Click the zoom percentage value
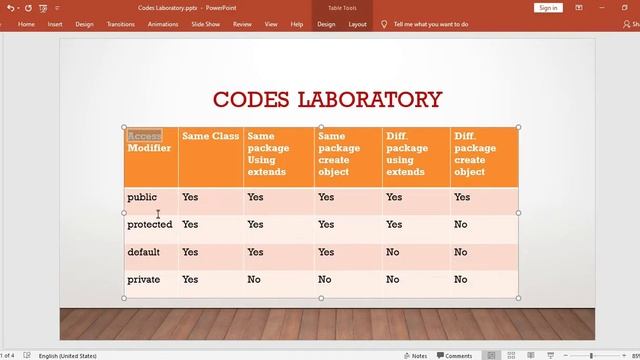This screenshot has height=360, width=640. point(636,356)
